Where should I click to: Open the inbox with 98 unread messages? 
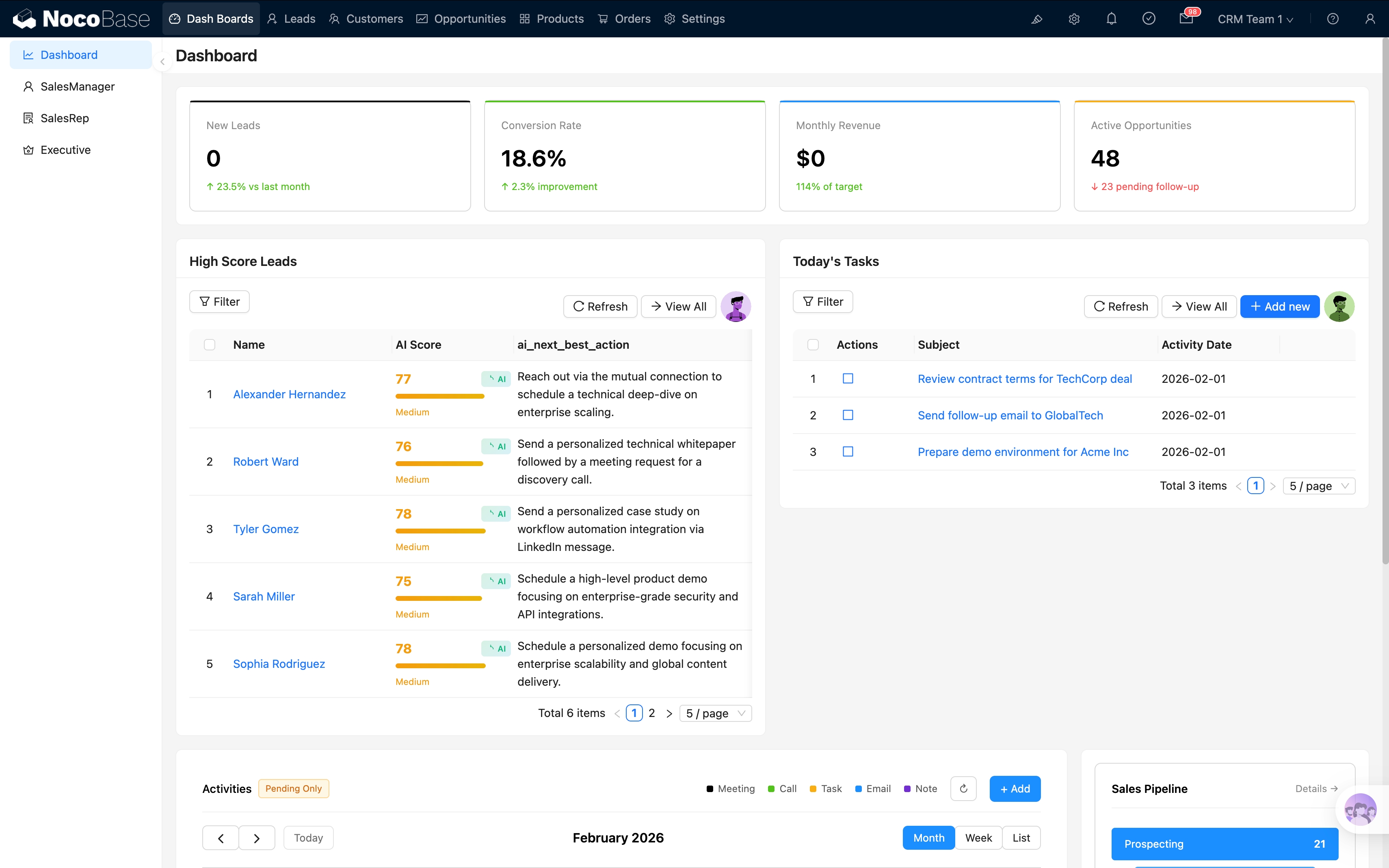click(x=1186, y=19)
